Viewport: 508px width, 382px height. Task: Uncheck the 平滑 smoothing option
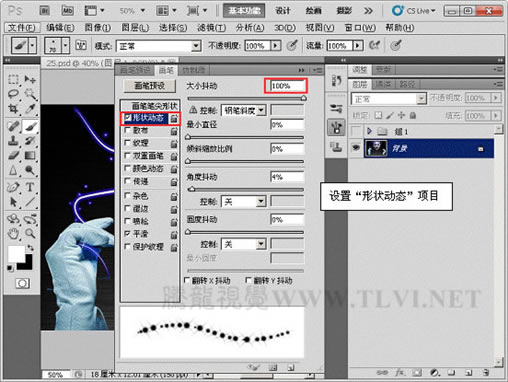point(127,234)
